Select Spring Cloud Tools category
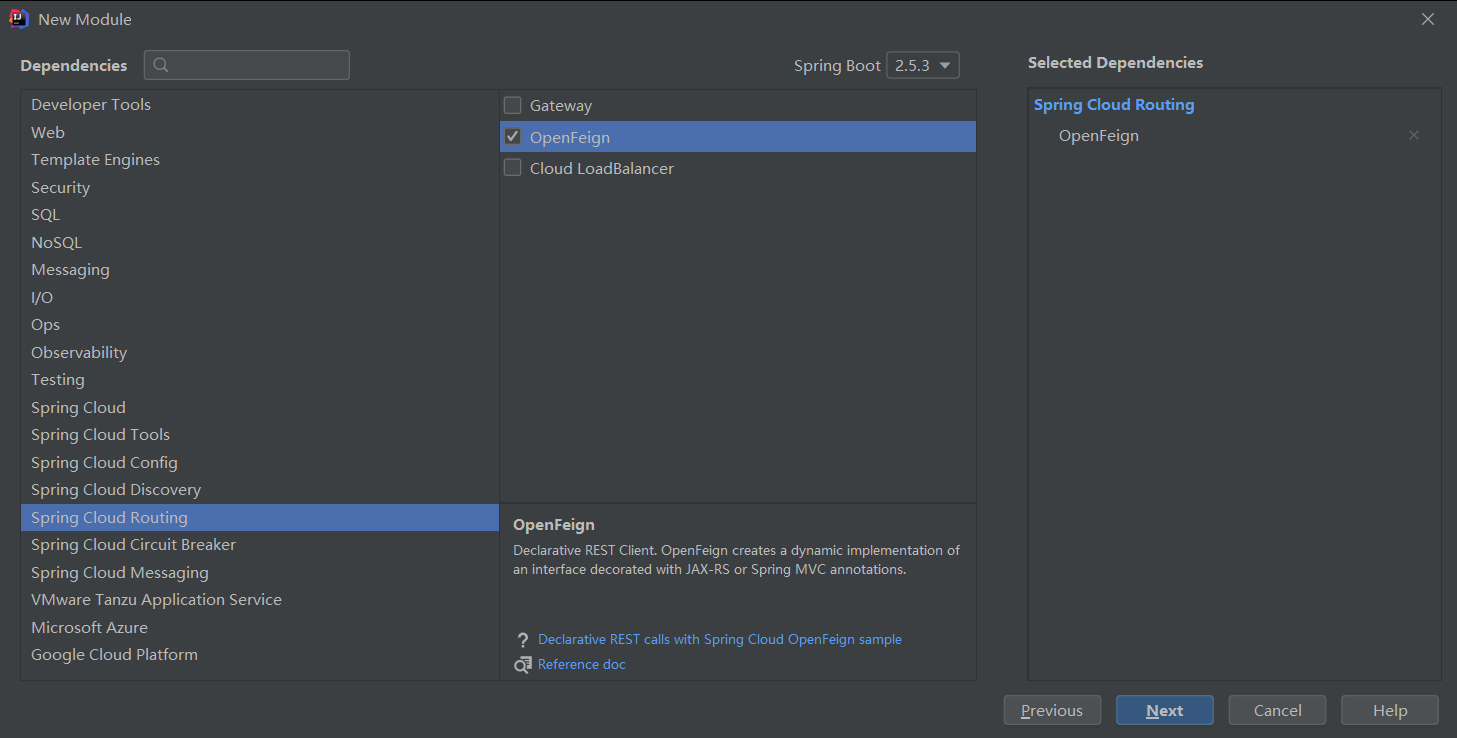Image resolution: width=1457 pixels, height=738 pixels. tap(260, 434)
